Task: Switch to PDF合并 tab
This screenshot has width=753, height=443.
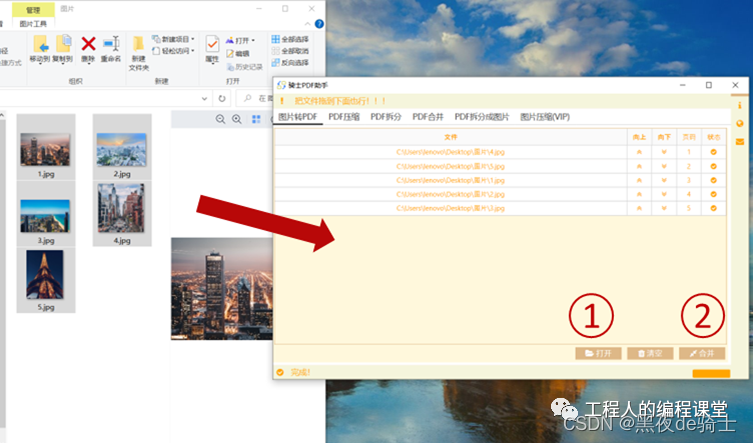Action: click(427, 117)
